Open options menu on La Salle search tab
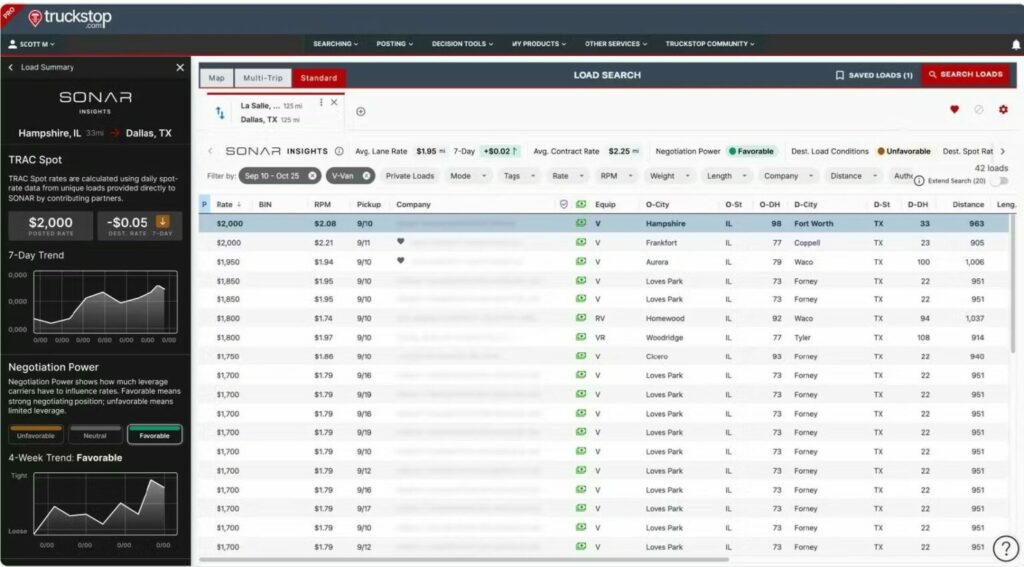Screen dimensions: 1024x567 pos(321,103)
